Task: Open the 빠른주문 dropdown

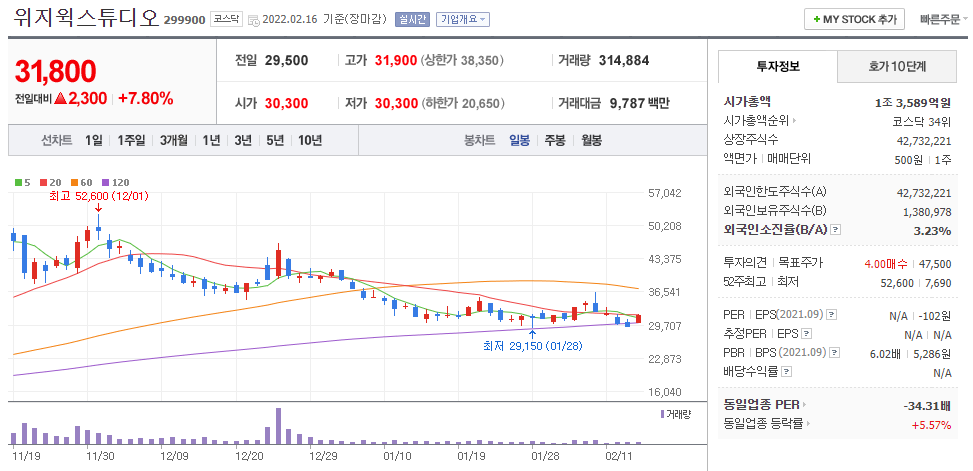Action: tap(943, 19)
